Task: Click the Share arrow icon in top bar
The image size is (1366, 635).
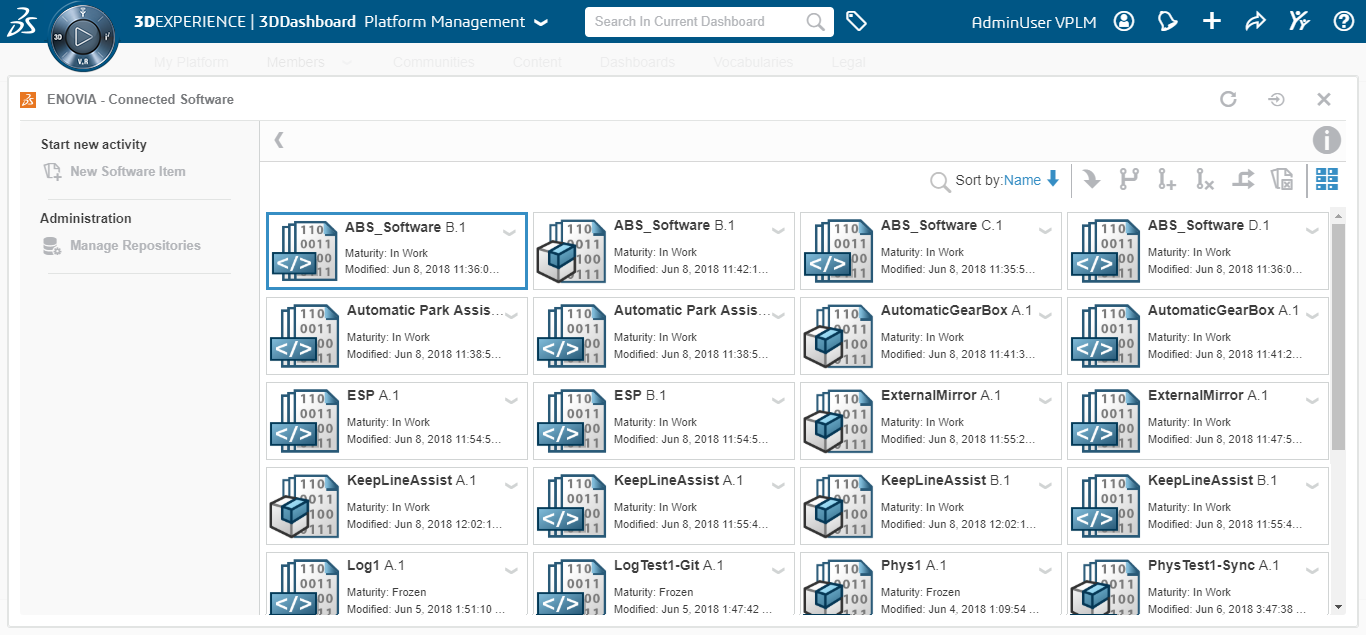Action: pos(1256,21)
